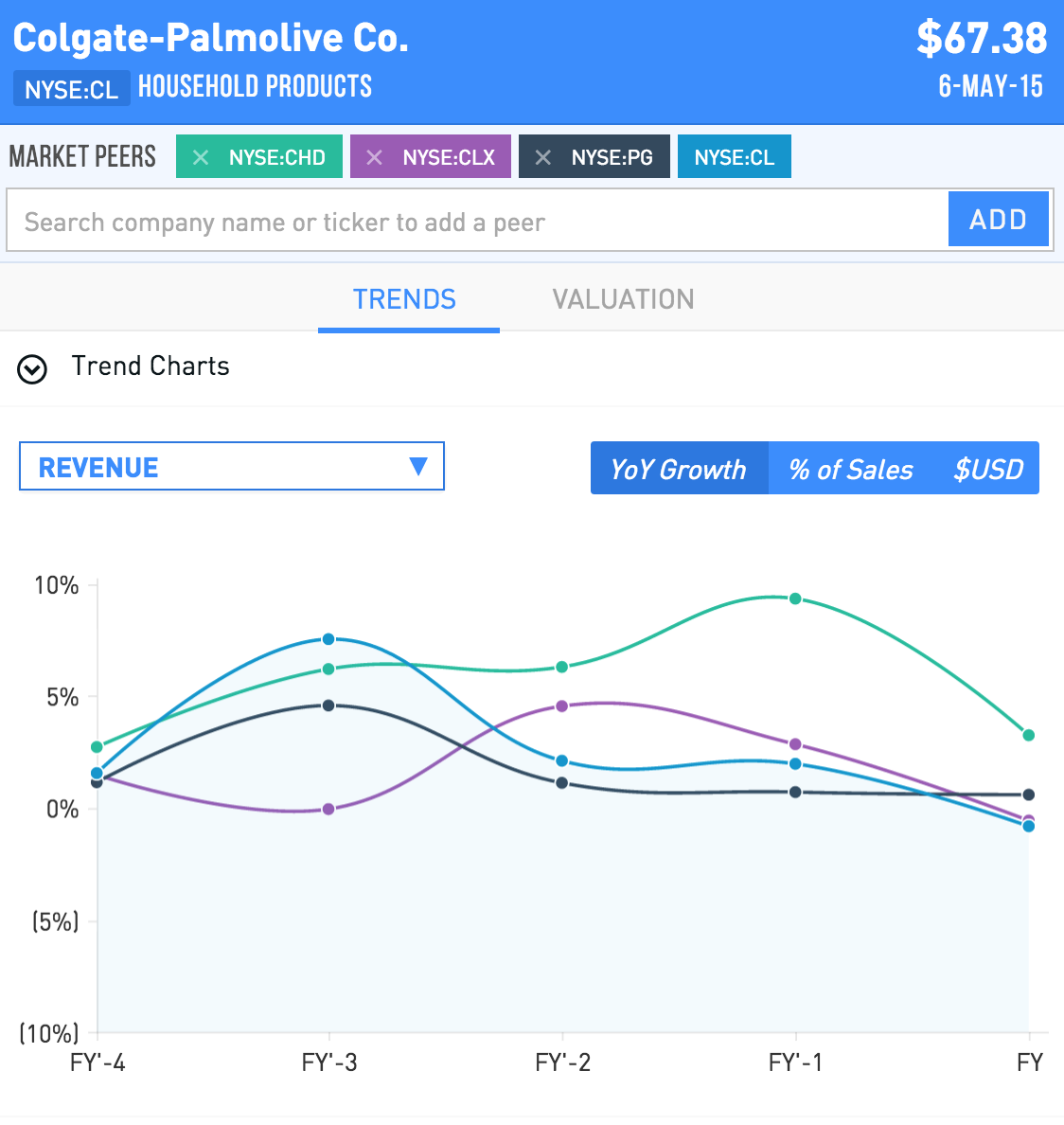Click the dark PG point at FY
The image size is (1064, 1125).
click(x=1029, y=795)
